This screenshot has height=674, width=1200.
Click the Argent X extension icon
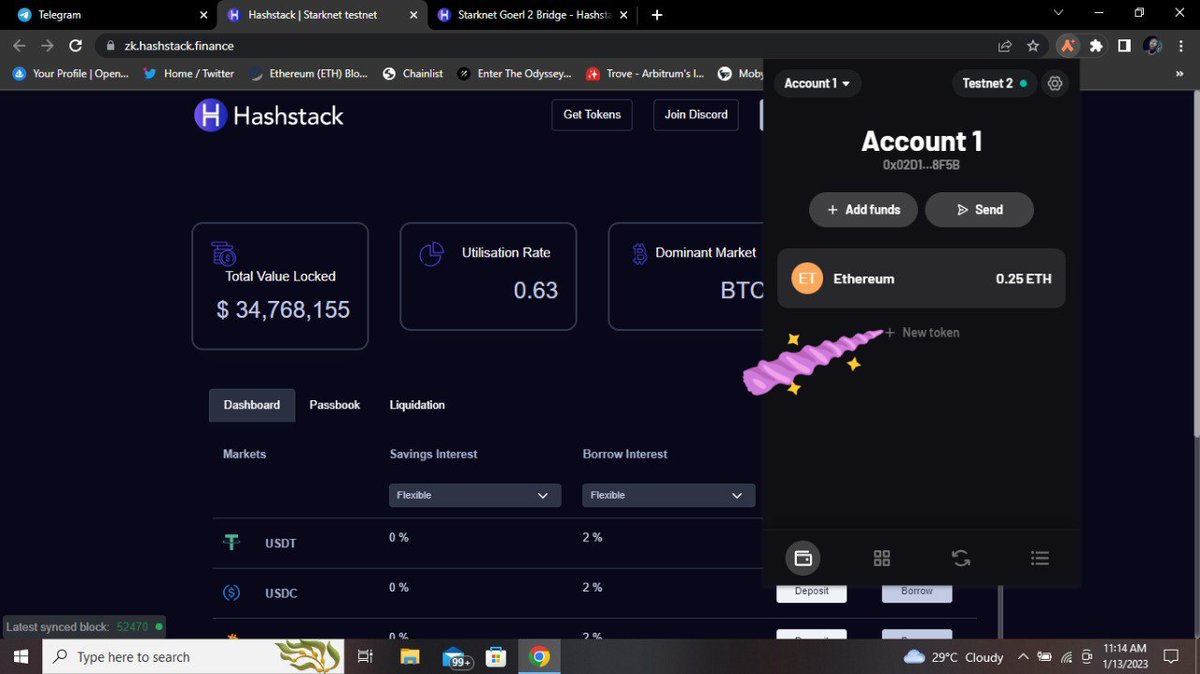[1068, 46]
